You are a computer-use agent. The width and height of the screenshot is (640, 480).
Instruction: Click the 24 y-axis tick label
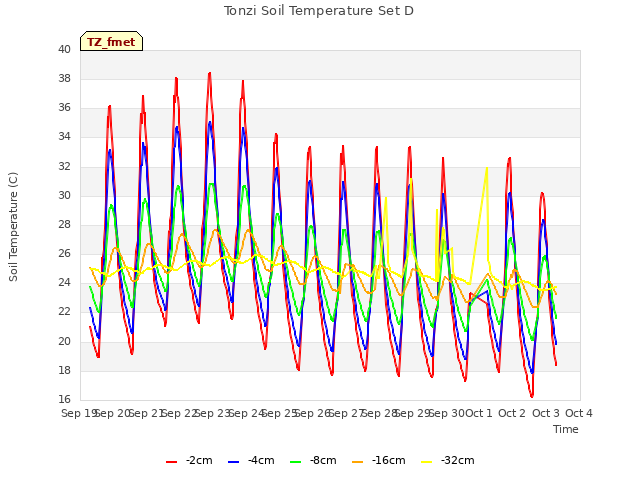(x=64, y=283)
